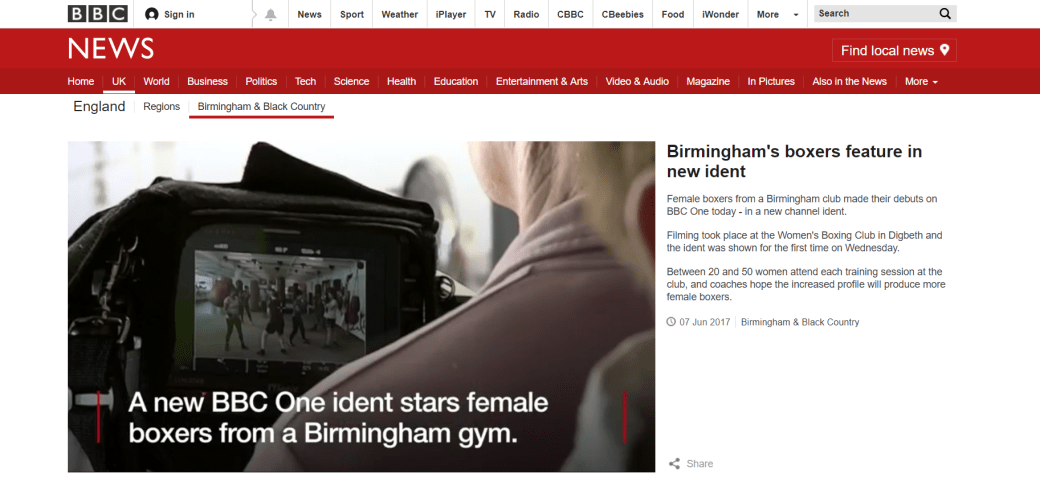Expand the News nav More dropdown
The height and width of the screenshot is (502, 1040).
[x=921, y=82]
